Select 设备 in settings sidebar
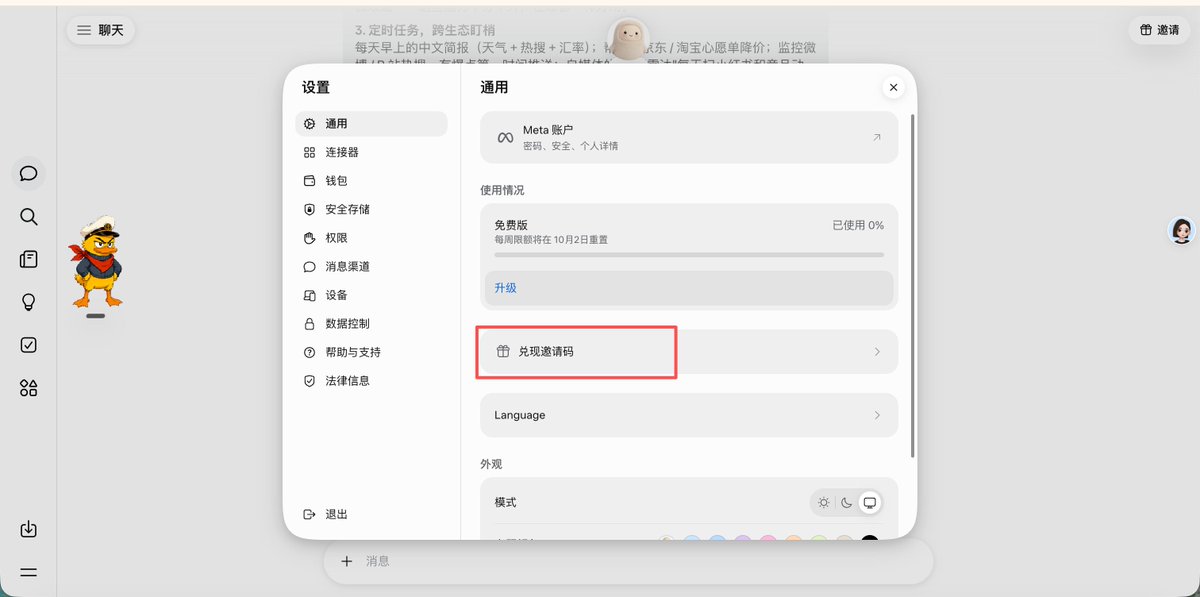 pyautogui.click(x=371, y=295)
